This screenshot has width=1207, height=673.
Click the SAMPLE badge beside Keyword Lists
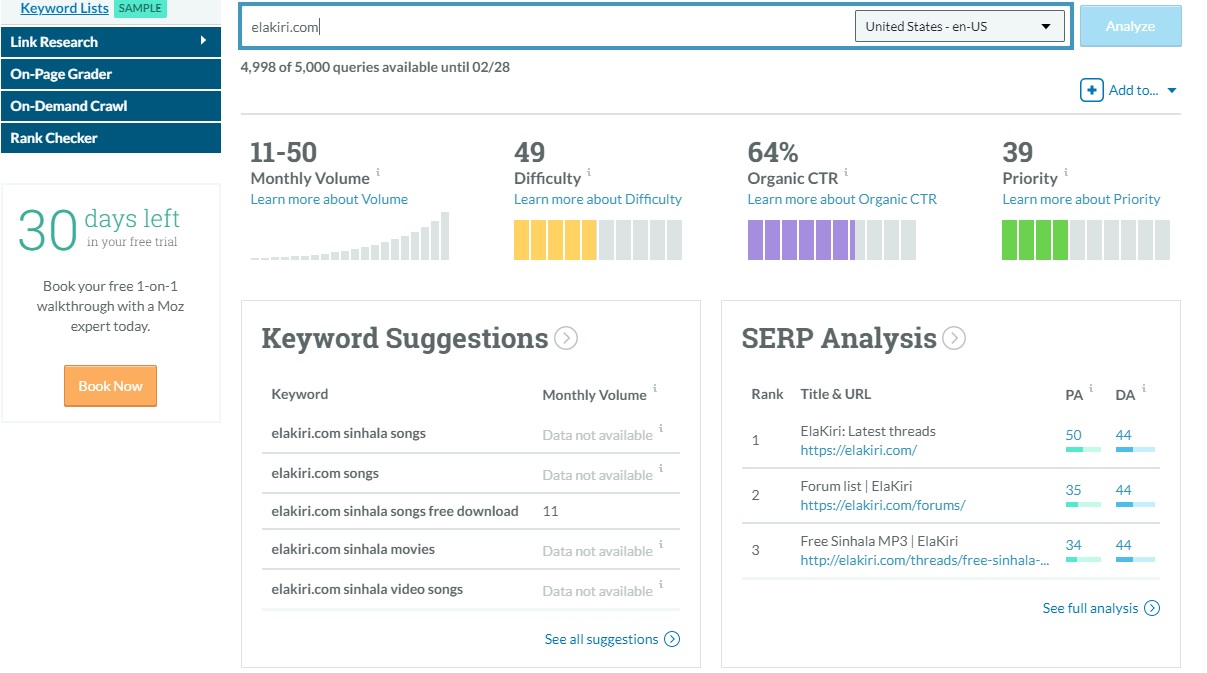click(x=140, y=8)
